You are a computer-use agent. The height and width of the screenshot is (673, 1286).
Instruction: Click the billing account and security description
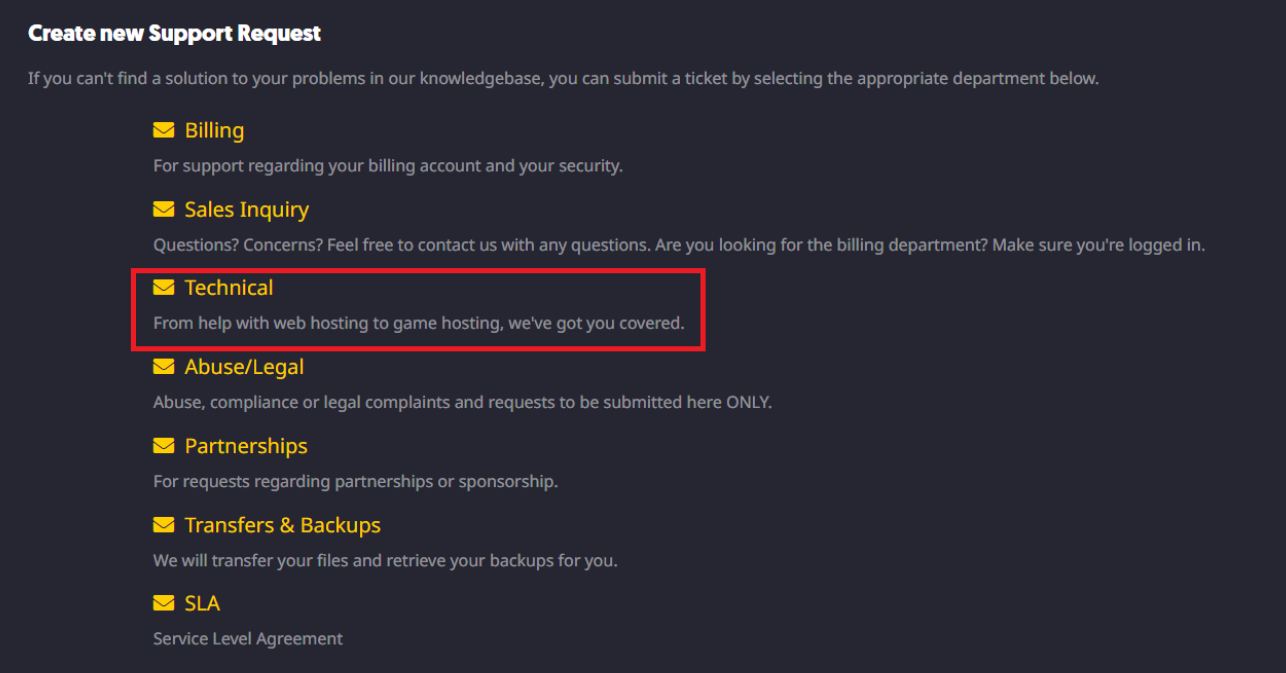(x=388, y=166)
